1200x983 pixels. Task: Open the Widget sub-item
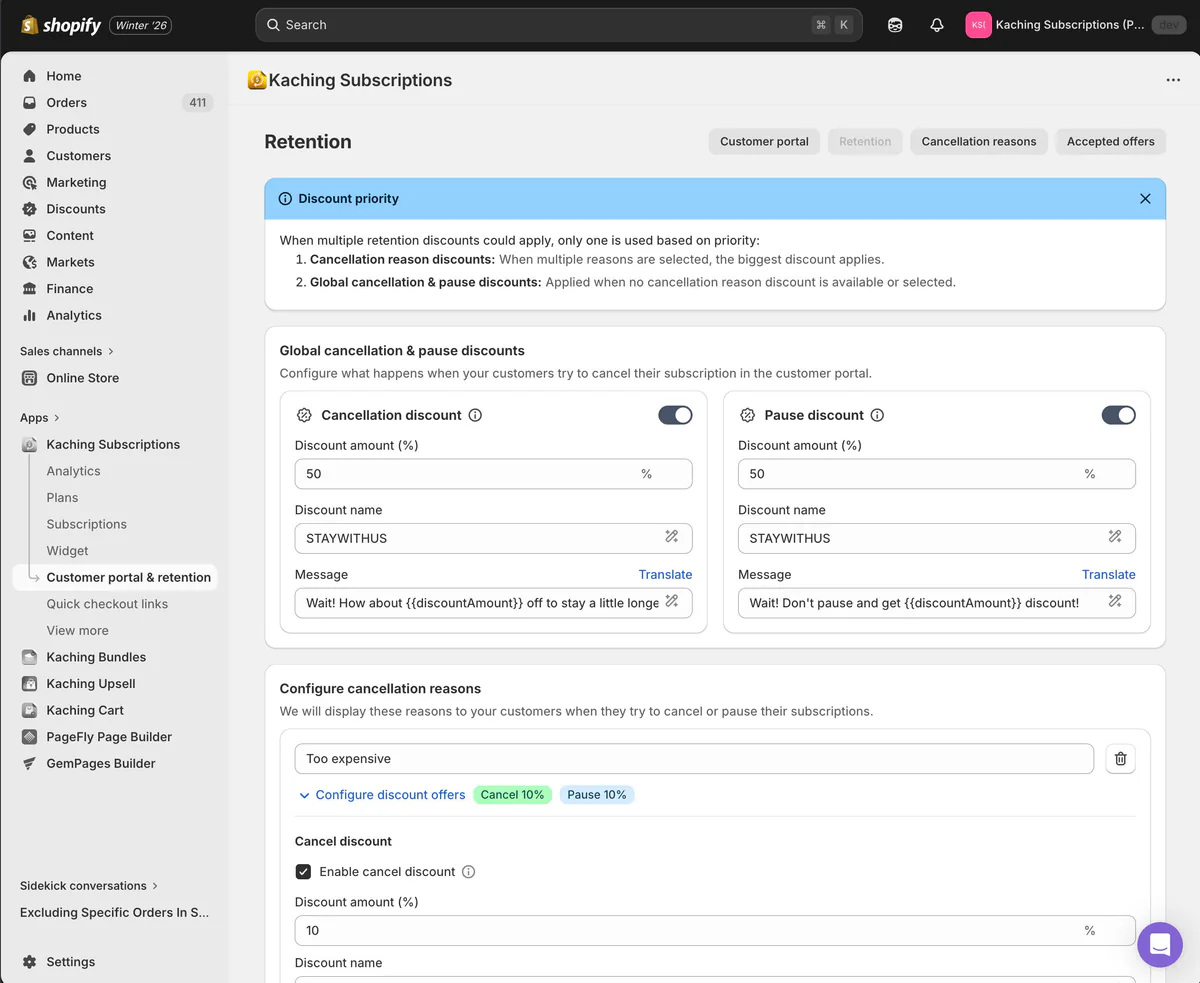pos(67,551)
